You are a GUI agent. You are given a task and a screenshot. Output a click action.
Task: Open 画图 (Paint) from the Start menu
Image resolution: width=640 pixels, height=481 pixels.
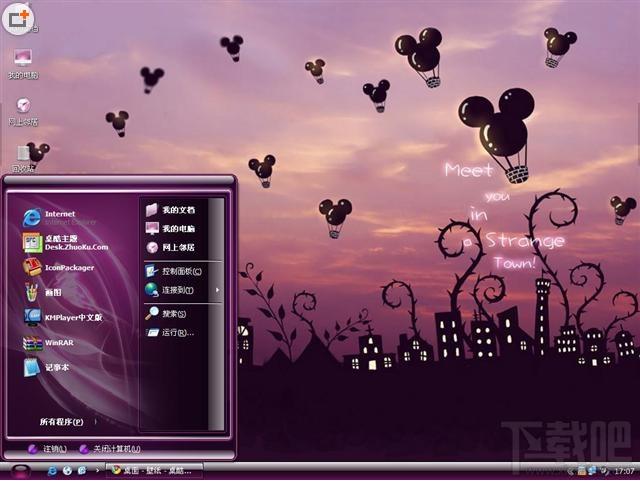[42, 292]
